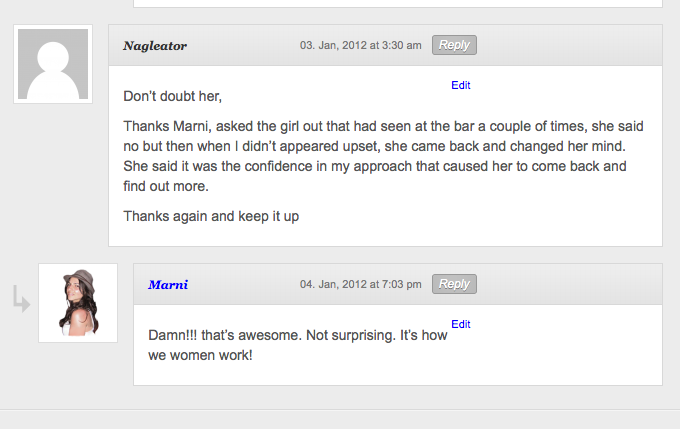Click the gray footer strip below the comments

click(x=340, y=419)
